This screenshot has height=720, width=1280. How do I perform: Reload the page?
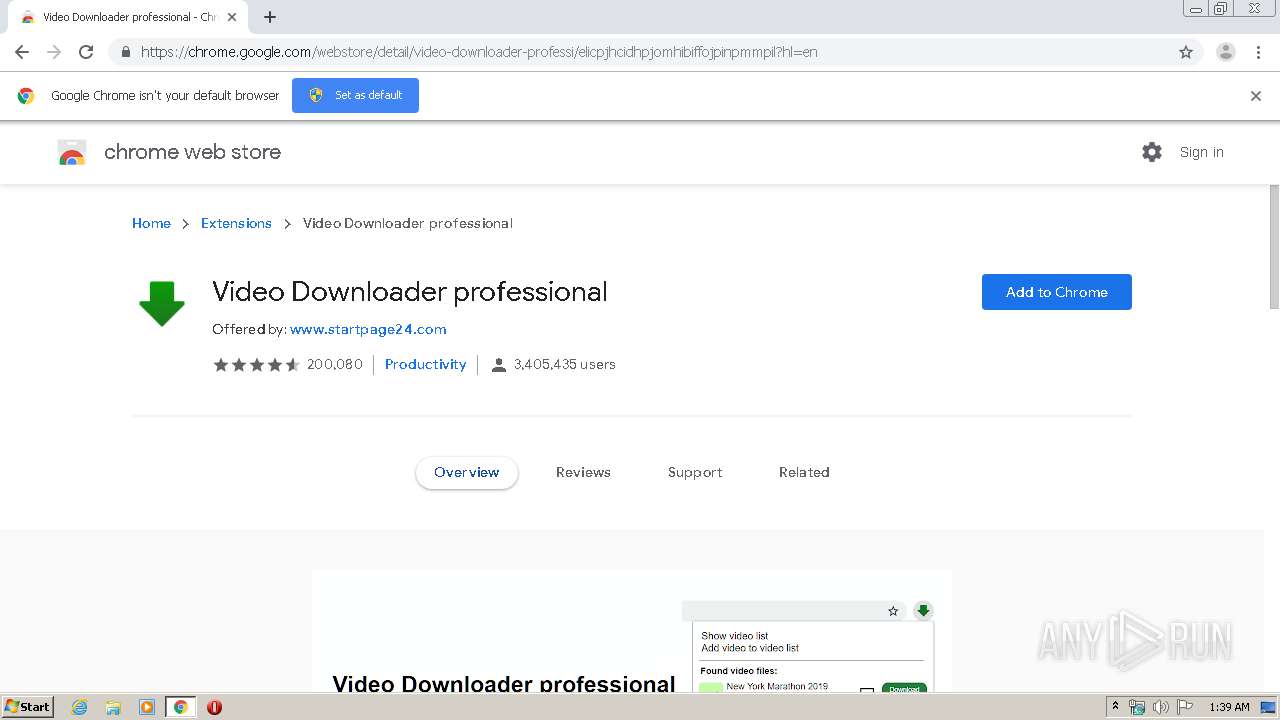(86, 52)
